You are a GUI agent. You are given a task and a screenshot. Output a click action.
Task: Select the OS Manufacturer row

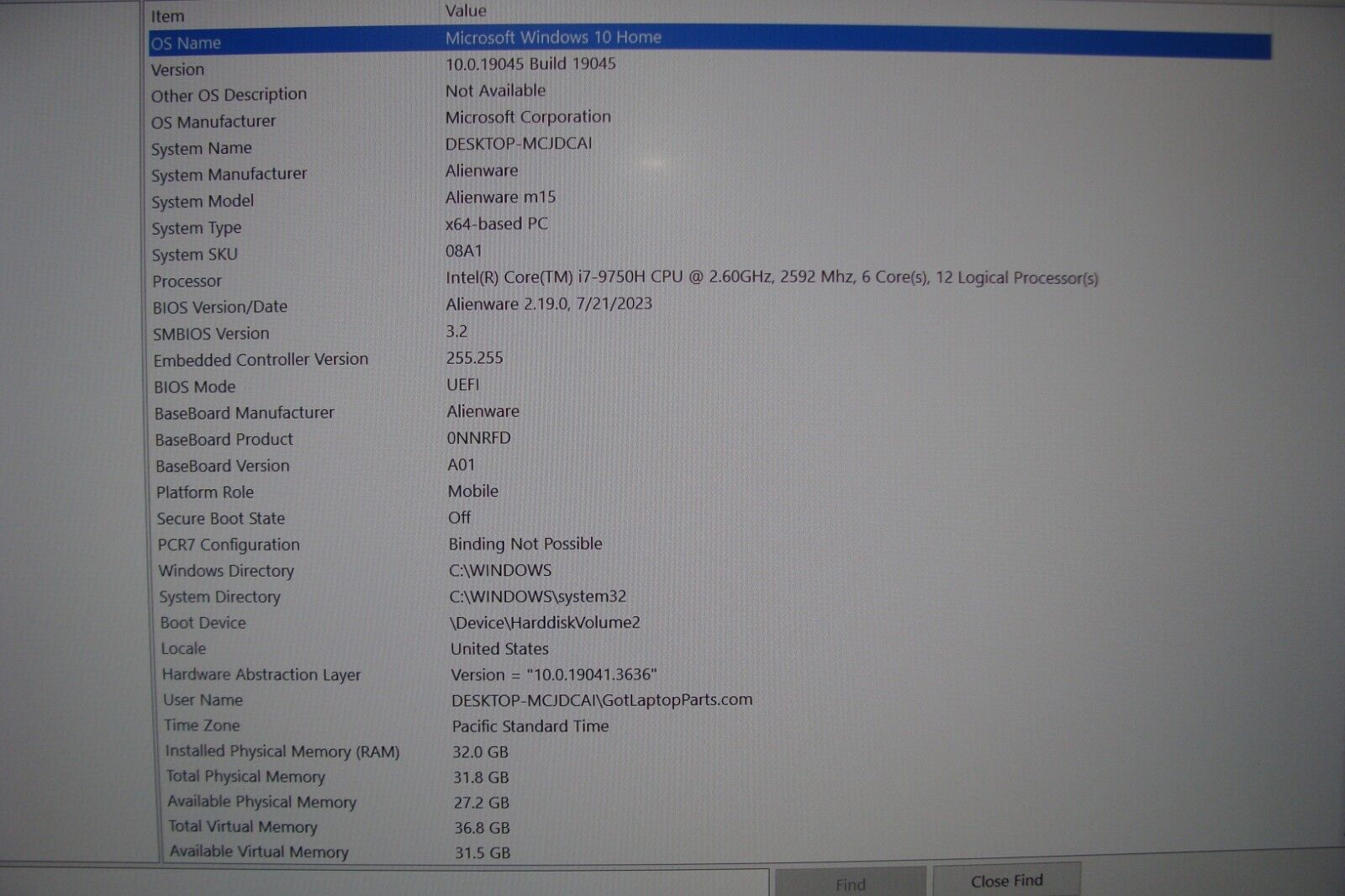(709, 119)
